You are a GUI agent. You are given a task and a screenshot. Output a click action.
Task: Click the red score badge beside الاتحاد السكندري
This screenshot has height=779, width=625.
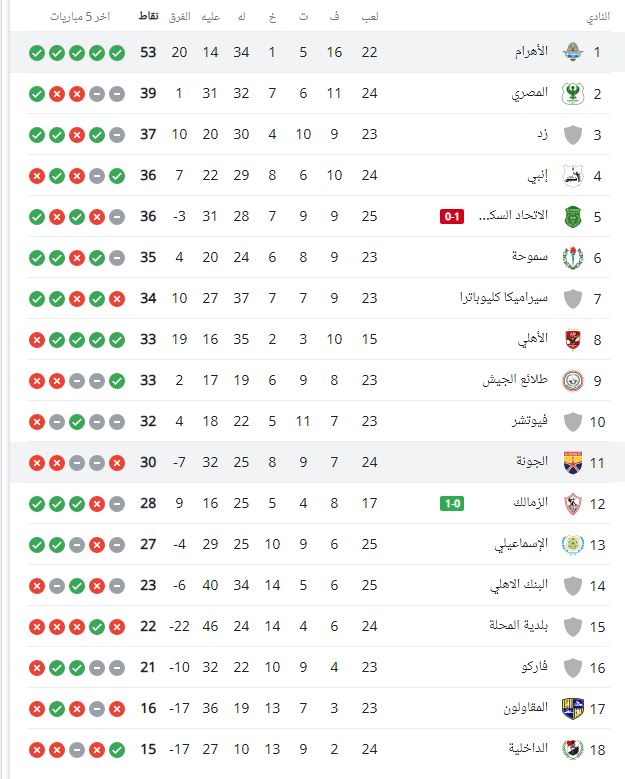(x=452, y=216)
